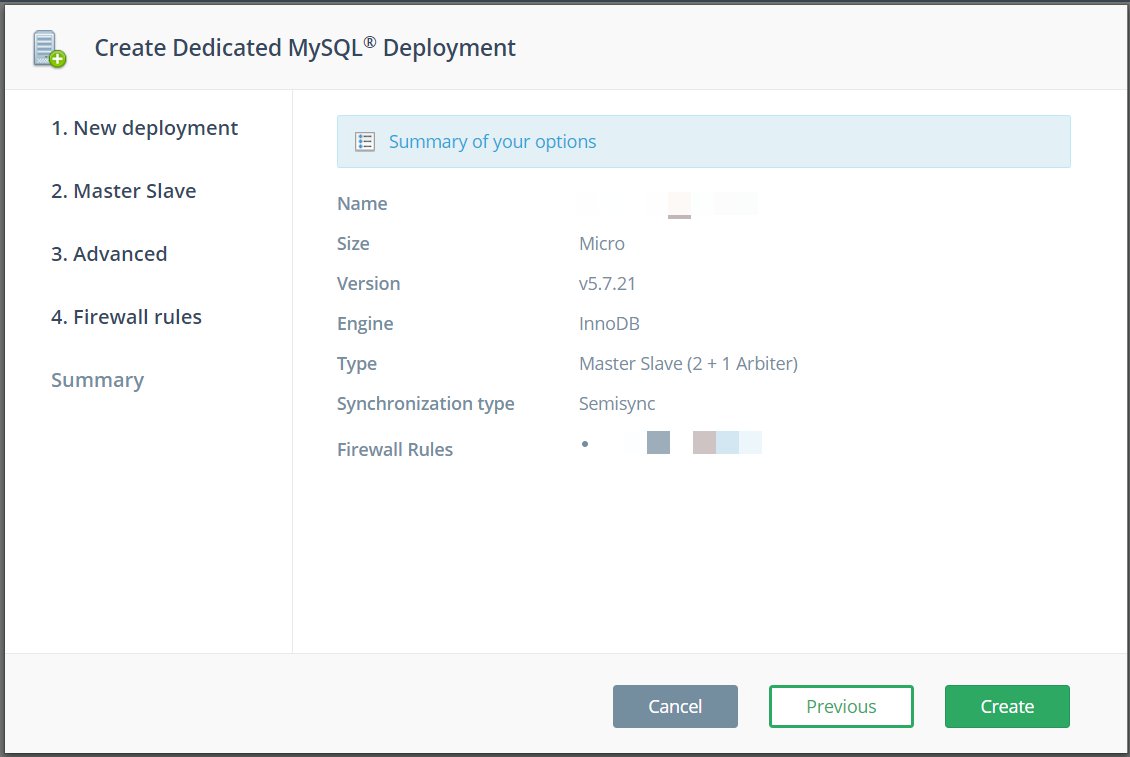
Task: Select the Summary step
Action: pyautogui.click(x=97, y=380)
